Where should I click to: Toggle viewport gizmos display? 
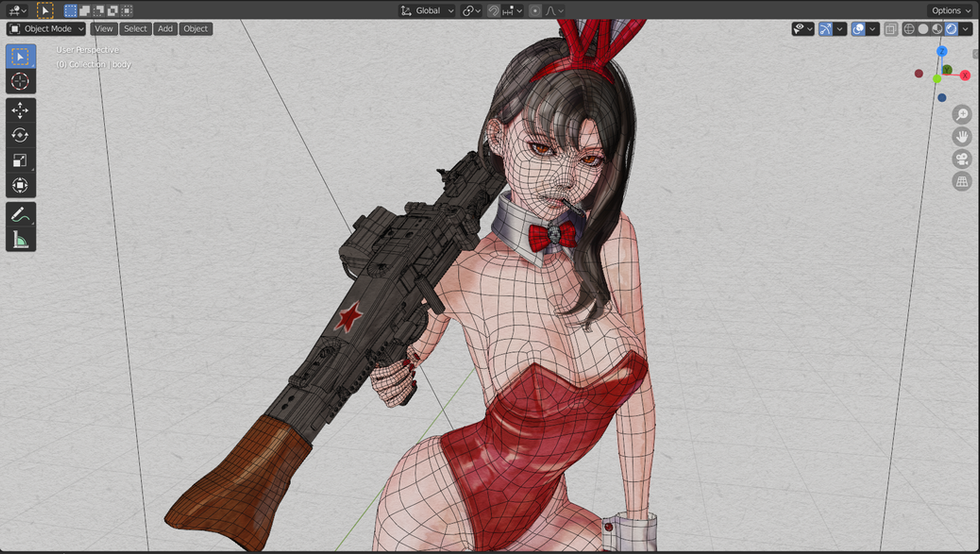(826, 29)
